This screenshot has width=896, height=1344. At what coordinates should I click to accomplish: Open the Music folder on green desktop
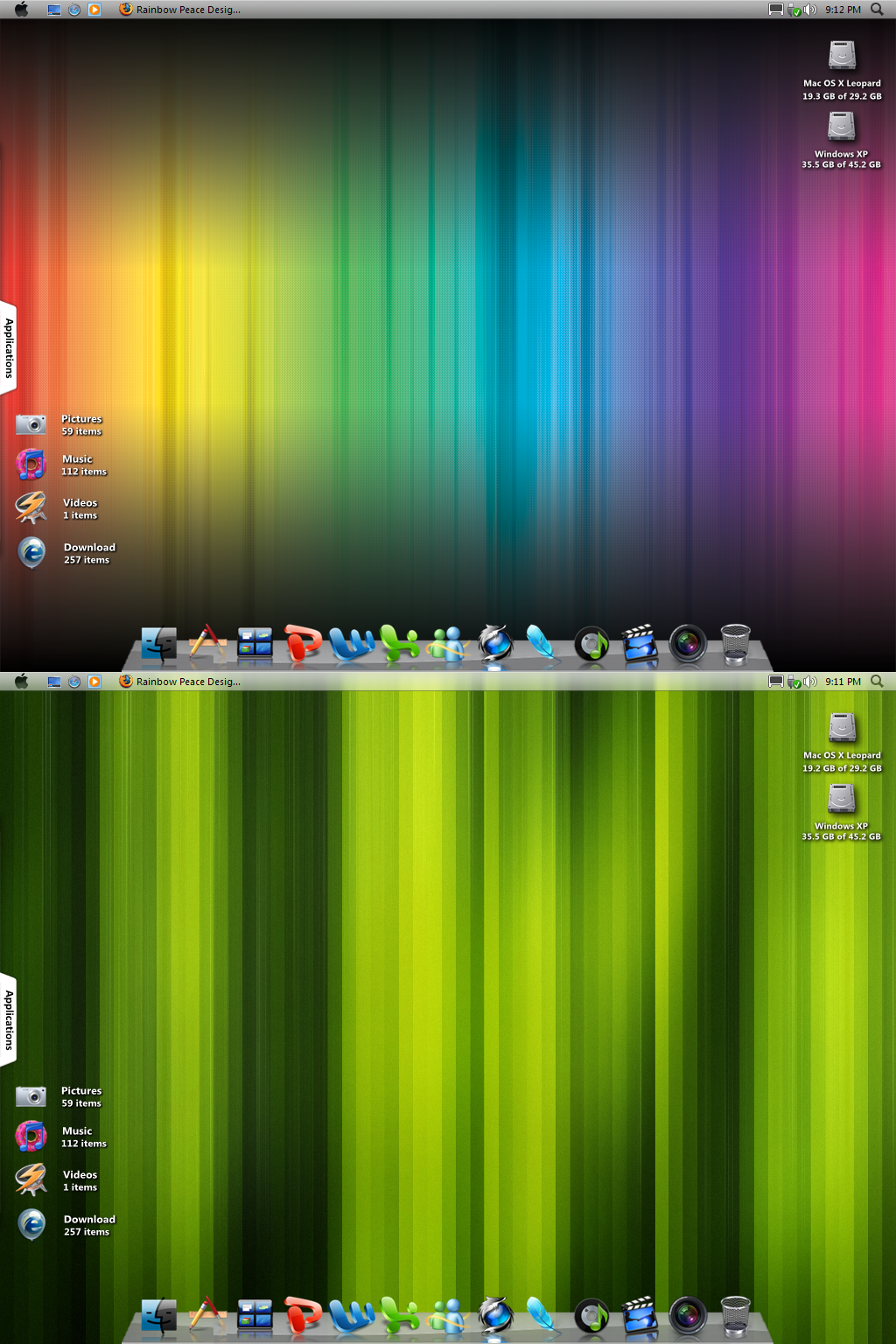[x=31, y=1137]
